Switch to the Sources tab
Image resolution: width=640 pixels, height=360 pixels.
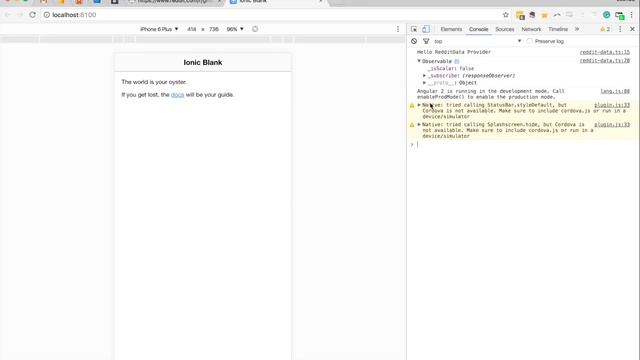point(504,29)
